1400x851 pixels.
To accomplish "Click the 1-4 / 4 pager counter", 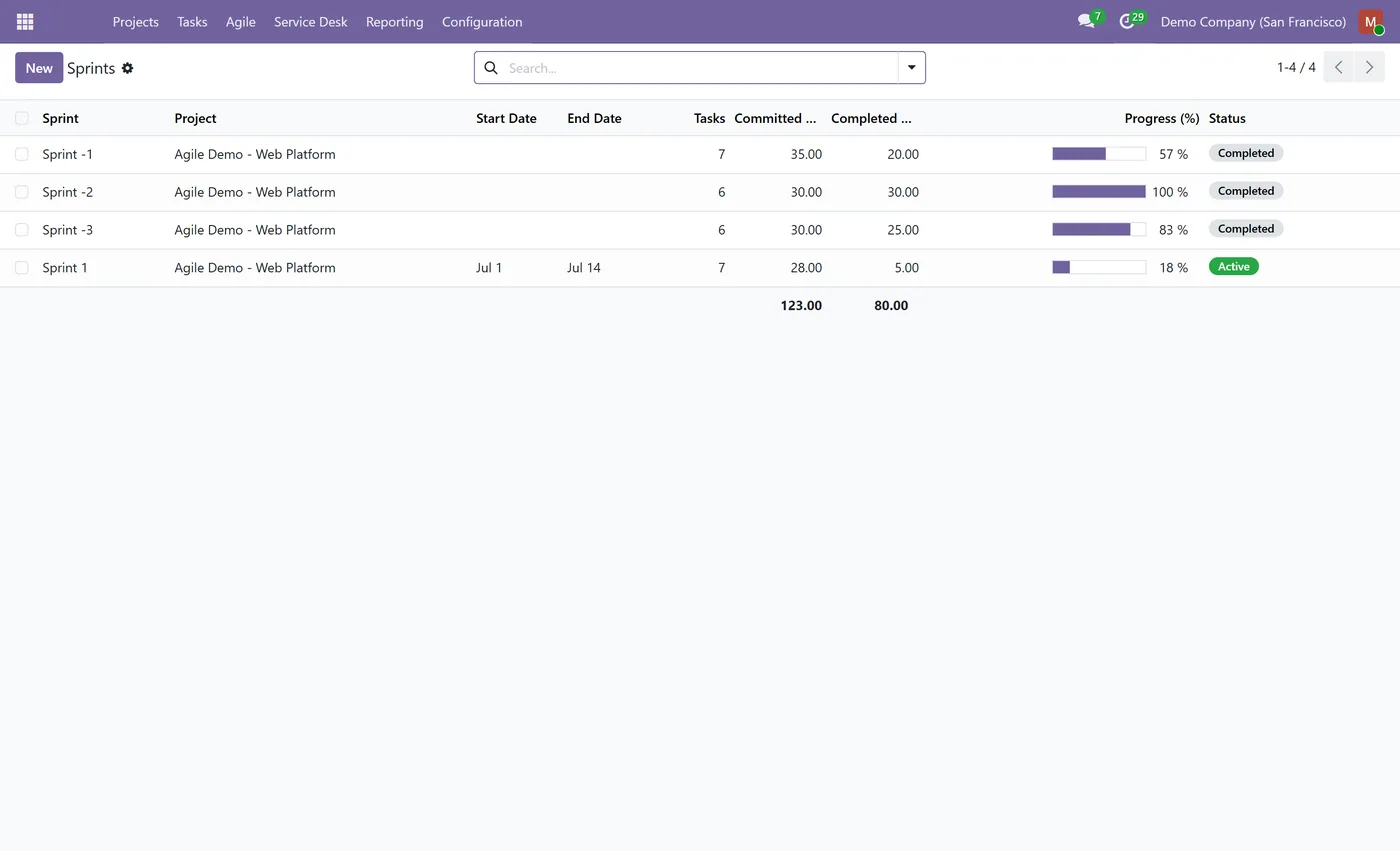I will click(1296, 68).
